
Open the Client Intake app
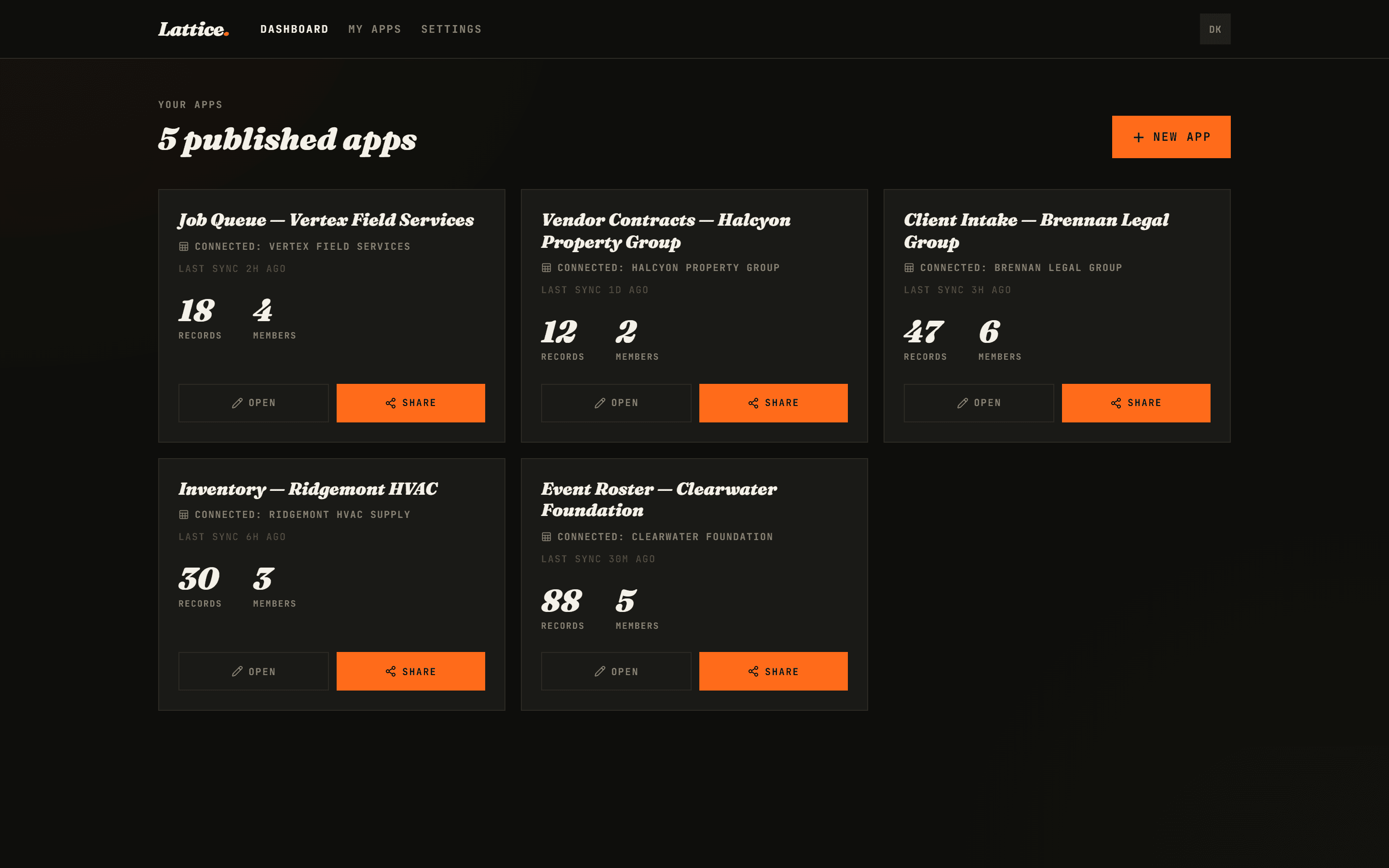tap(979, 403)
